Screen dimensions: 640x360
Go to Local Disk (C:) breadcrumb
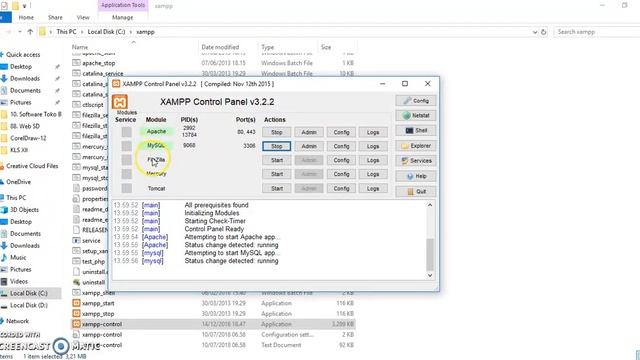pyautogui.click(x=106, y=31)
